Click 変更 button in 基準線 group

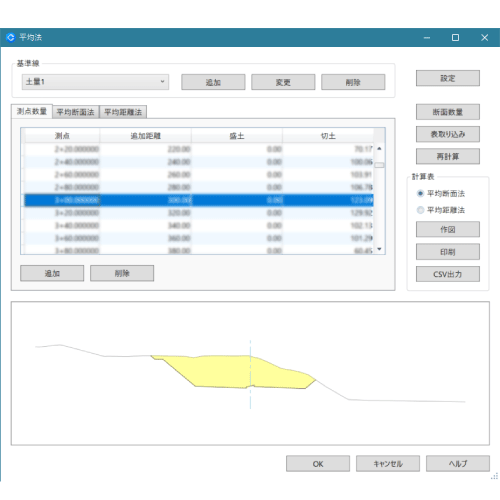click(283, 82)
